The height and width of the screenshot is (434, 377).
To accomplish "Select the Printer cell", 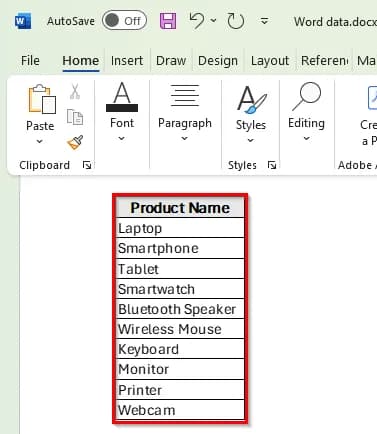I will click(180, 390).
